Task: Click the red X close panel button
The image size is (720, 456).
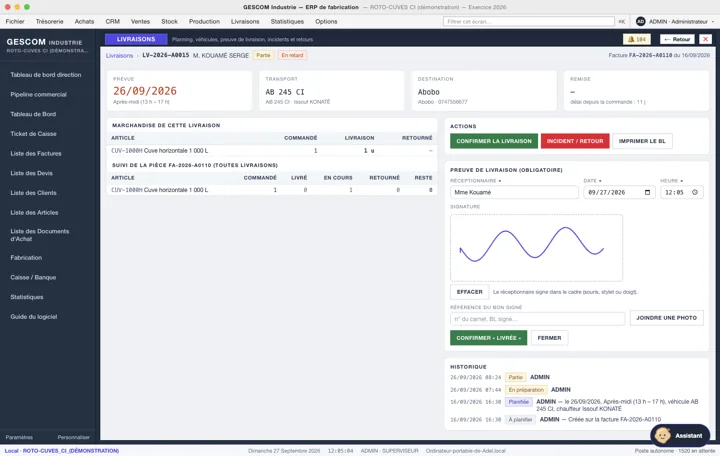Action: coord(705,39)
